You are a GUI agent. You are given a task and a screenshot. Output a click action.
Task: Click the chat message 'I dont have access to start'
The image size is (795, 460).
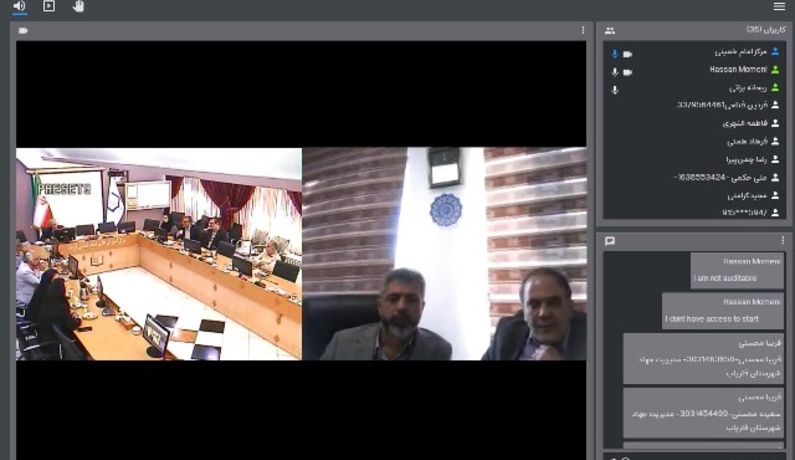[x=723, y=311]
